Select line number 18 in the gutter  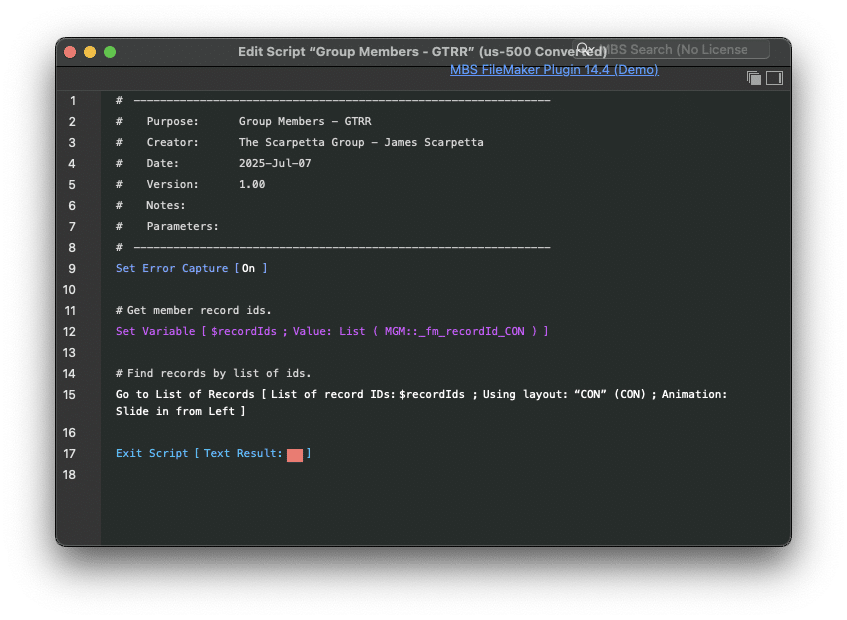point(69,475)
